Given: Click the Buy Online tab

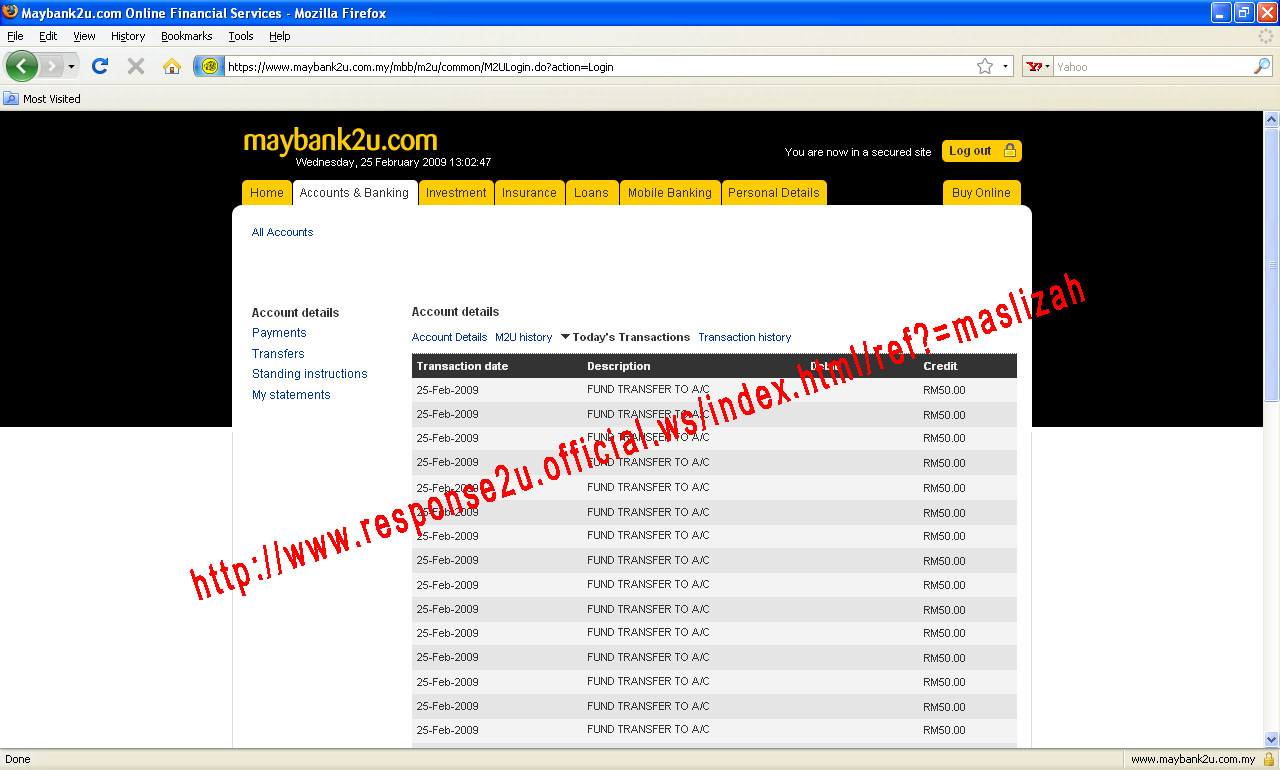Looking at the screenshot, I should pyautogui.click(x=981, y=193).
